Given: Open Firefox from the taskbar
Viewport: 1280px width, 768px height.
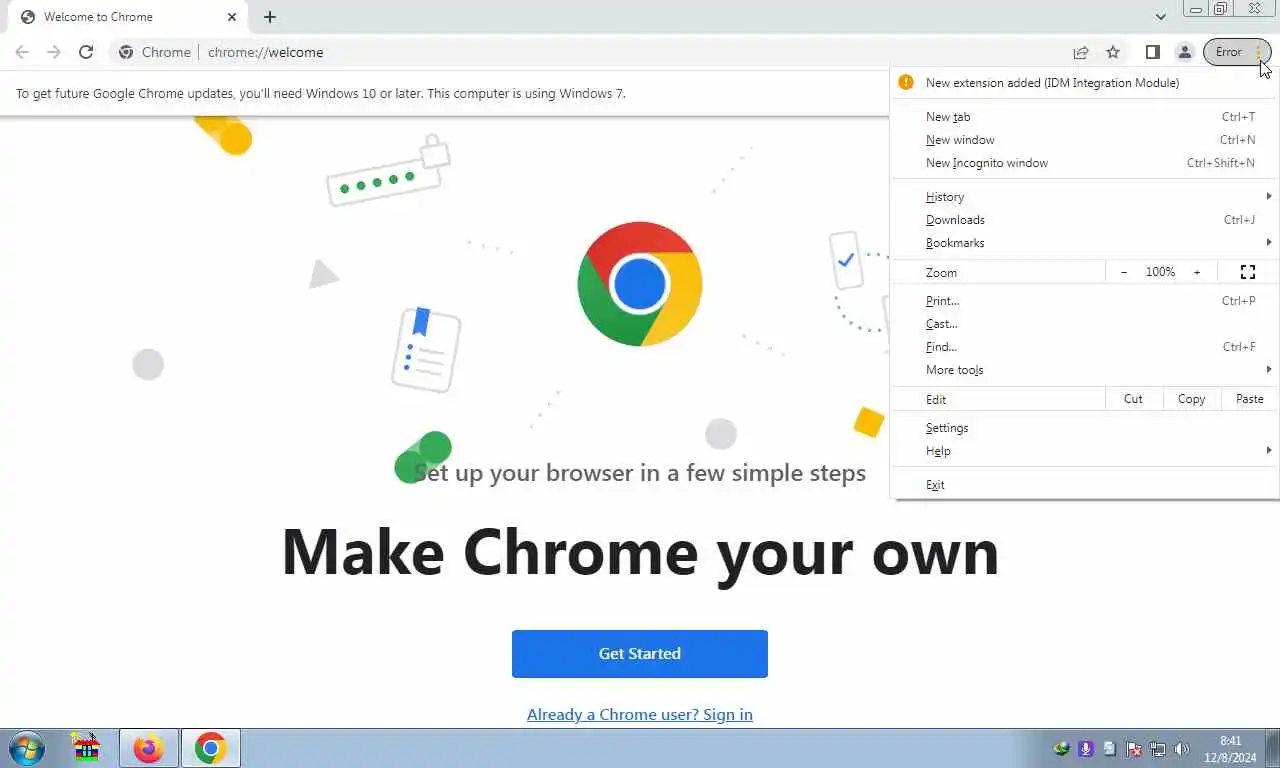Looking at the screenshot, I should tap(149, 748).
